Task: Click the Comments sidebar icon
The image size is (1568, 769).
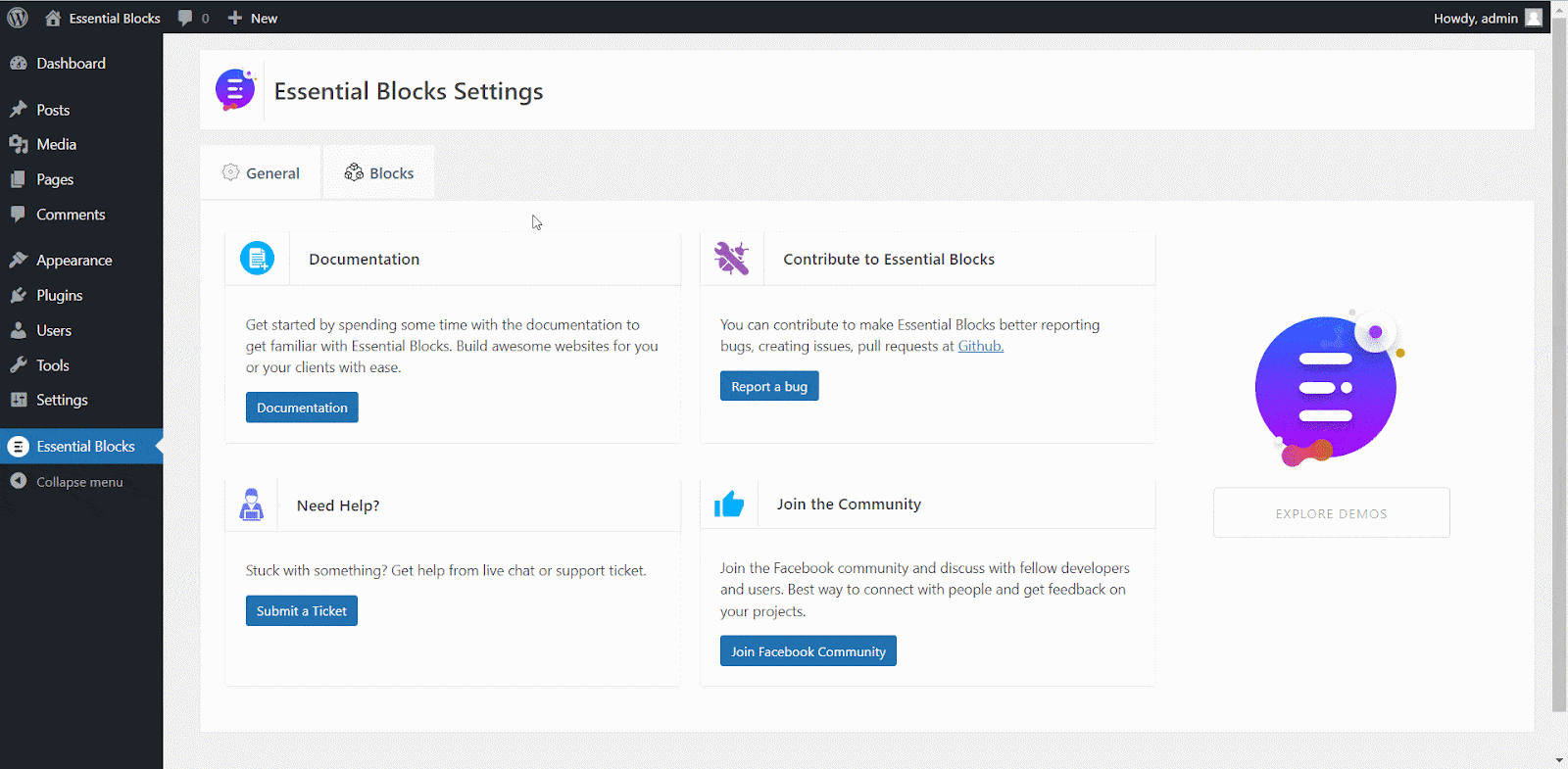Action: point(19,215)
